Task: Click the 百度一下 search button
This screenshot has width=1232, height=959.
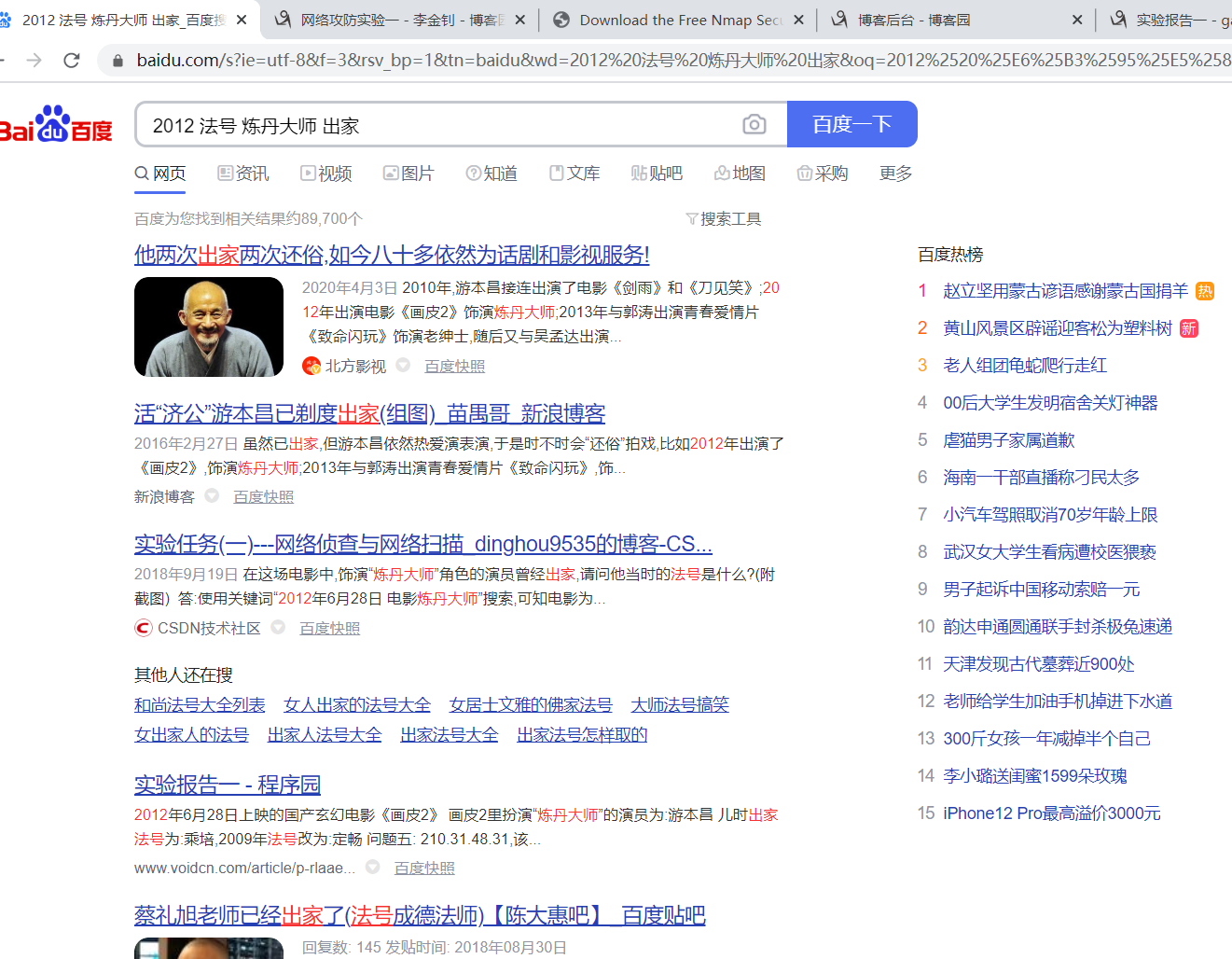Action: [x=852, y=124]
